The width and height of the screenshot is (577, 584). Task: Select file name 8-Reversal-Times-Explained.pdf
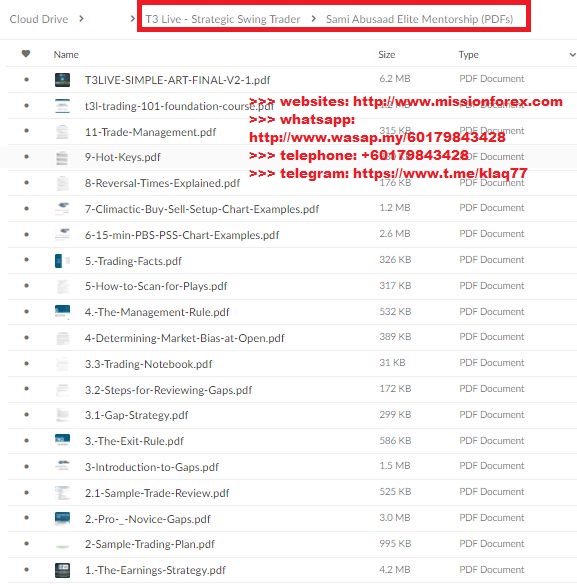pyautogui.click(x=162, y=184)
